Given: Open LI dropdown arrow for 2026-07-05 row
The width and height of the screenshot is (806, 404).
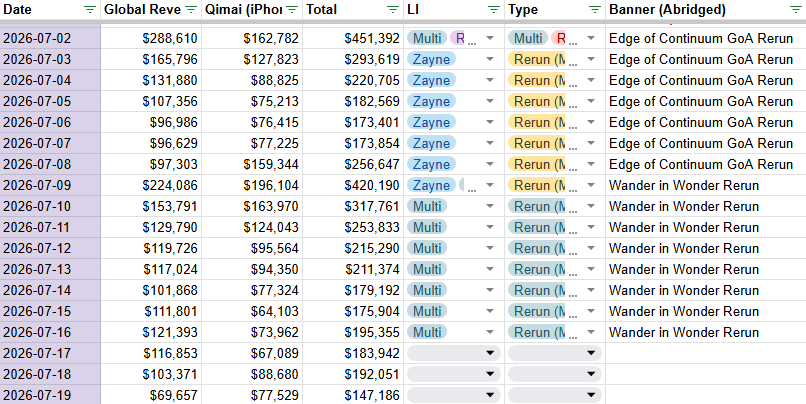Looking at the screenshot, I should pos(490,101).
